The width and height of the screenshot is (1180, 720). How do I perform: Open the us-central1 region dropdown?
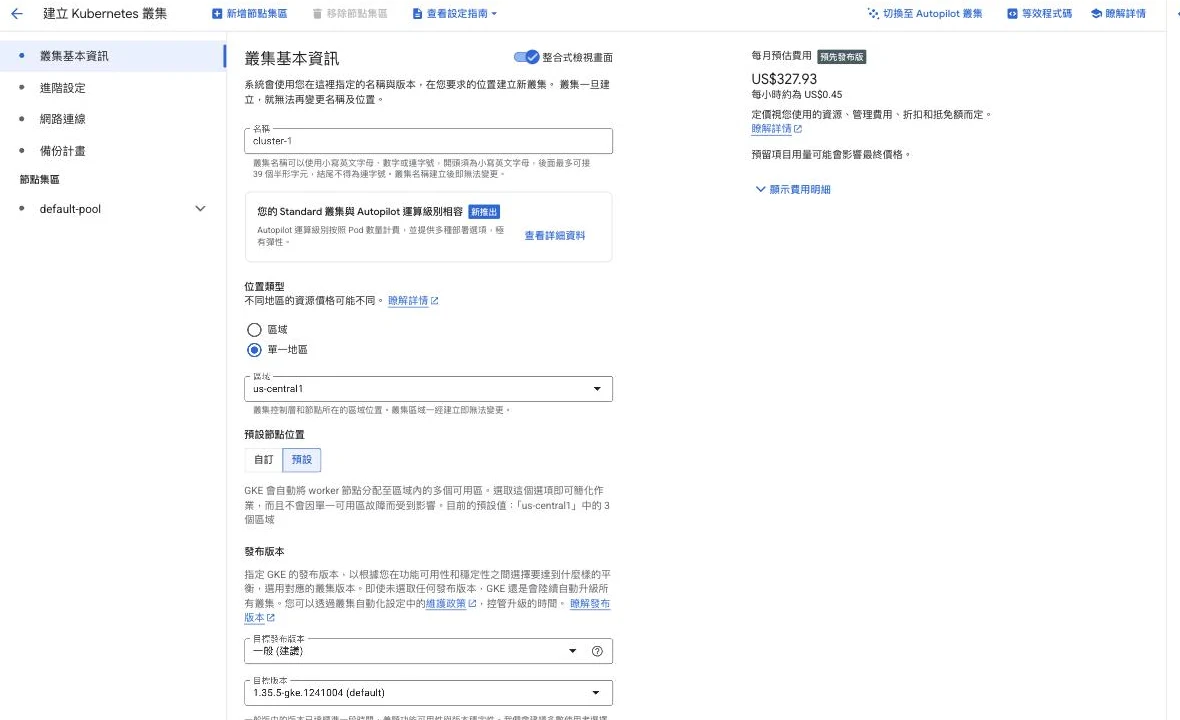click(428, 389)
